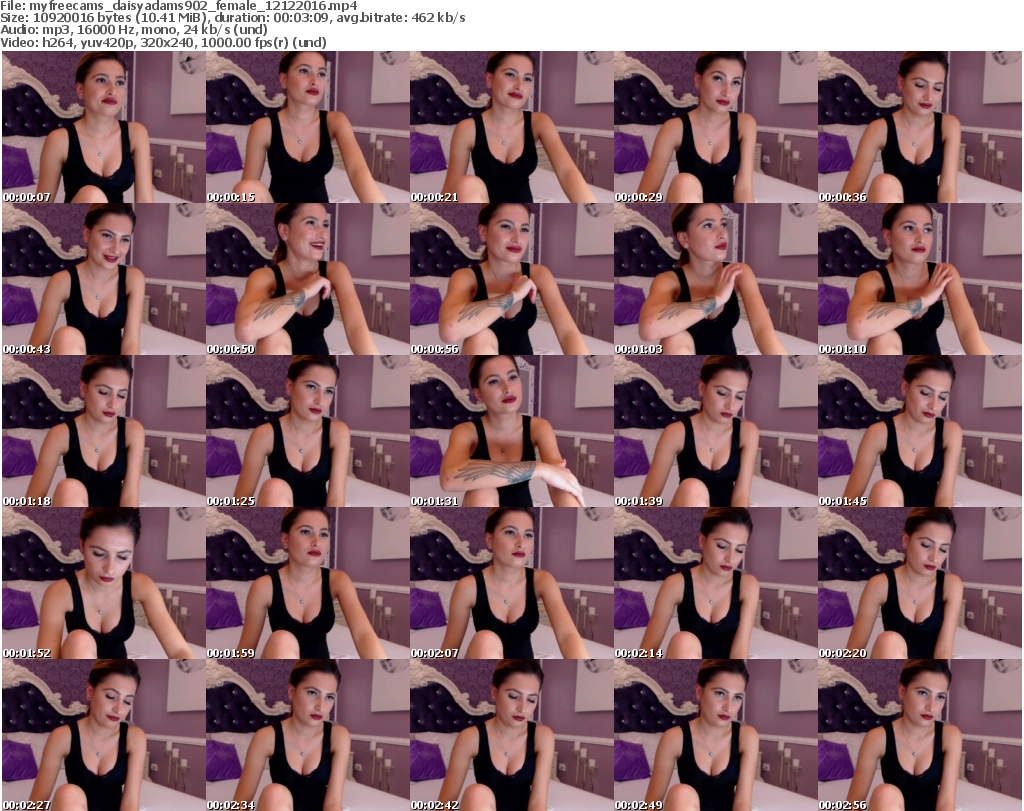Select the frame timestamped 00:00:50

coord(308,279)
